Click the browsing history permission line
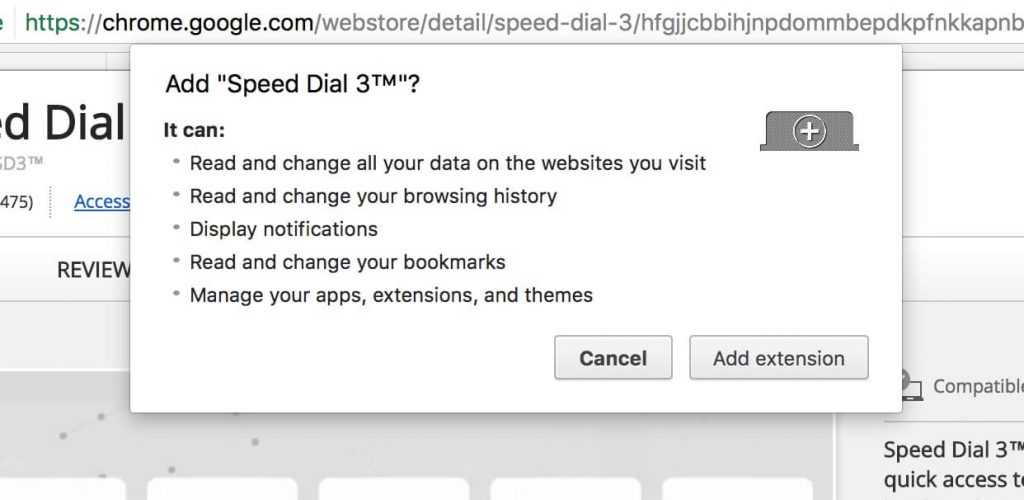The height and width of the screenshot is (500, 1024). coord(373,196)
